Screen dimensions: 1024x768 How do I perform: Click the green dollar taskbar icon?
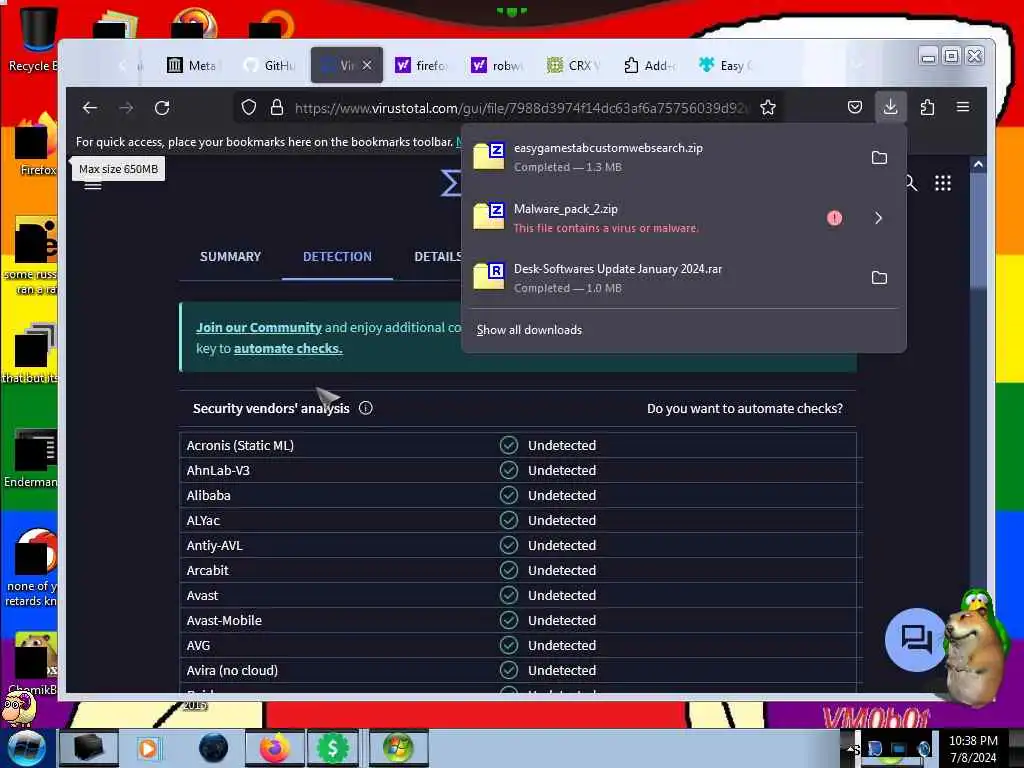point(332,748)
